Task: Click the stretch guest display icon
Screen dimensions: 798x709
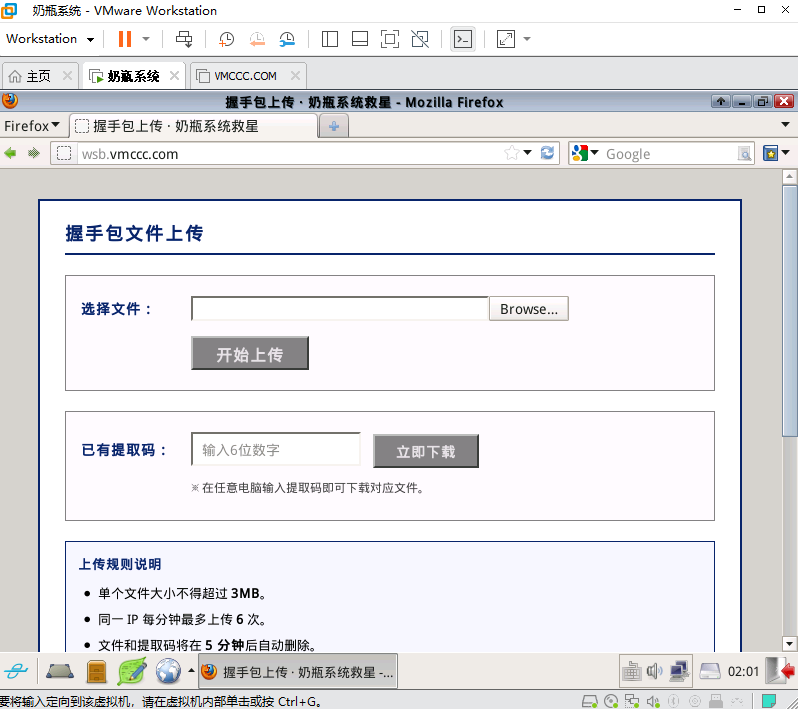Action: click(x=505, y=39)
